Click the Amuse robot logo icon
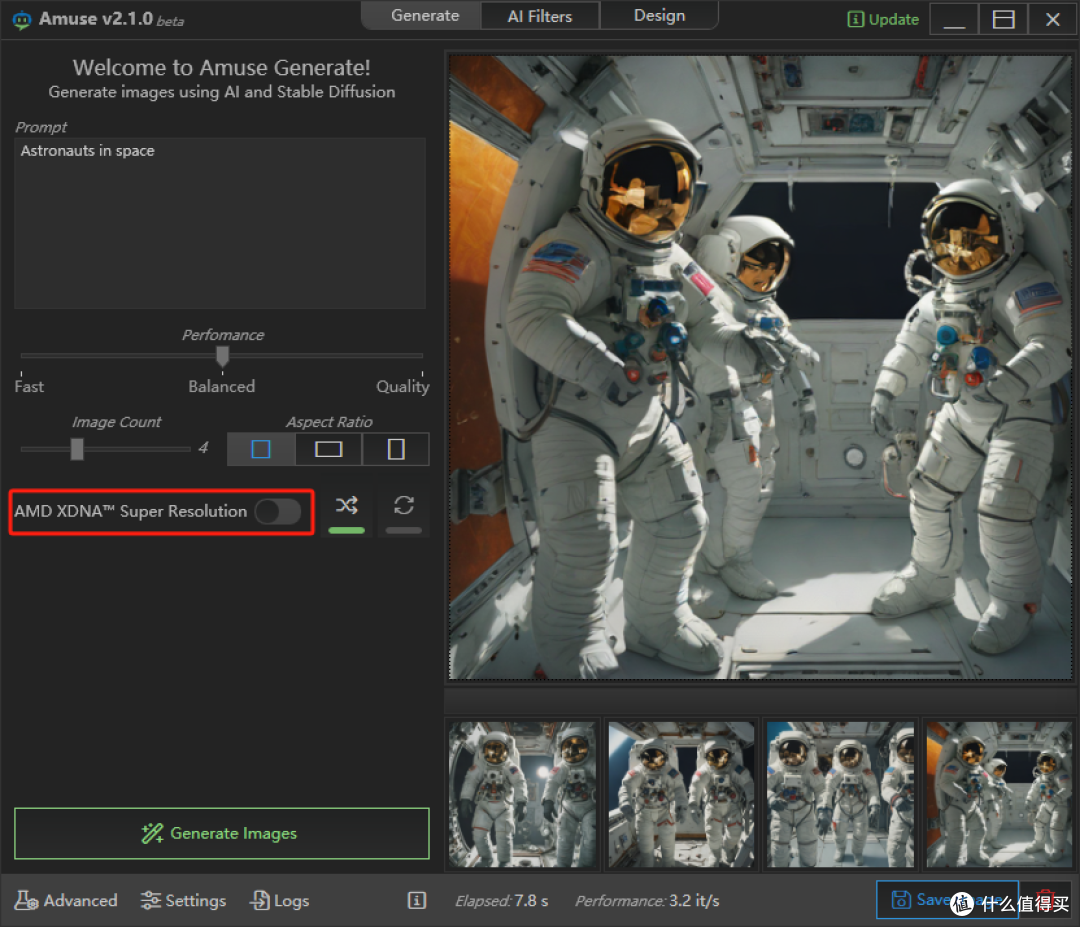Viewport: 1080px width, 927px height. [x=22, y=20]
